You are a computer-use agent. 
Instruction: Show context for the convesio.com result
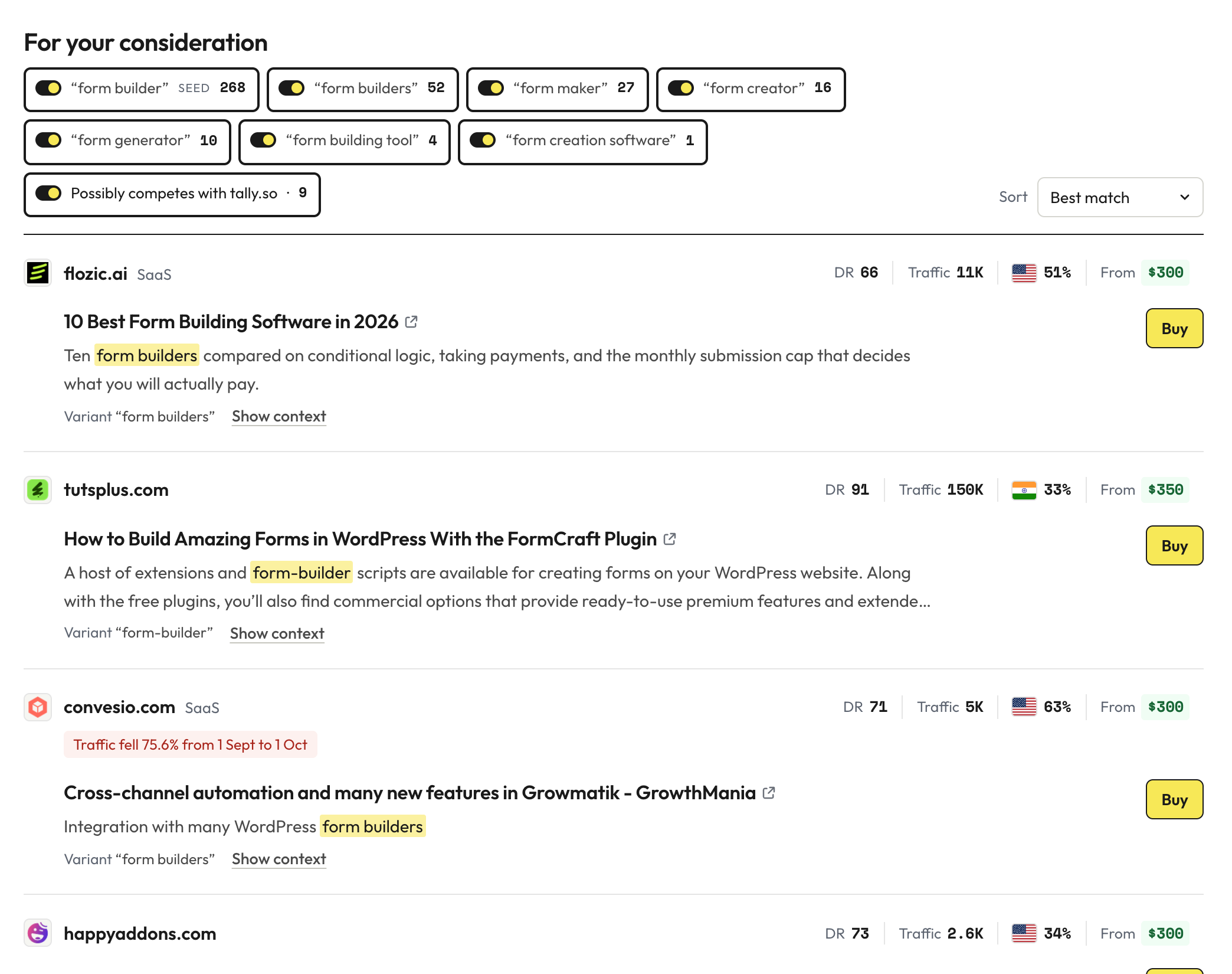(x=279, y=859)
